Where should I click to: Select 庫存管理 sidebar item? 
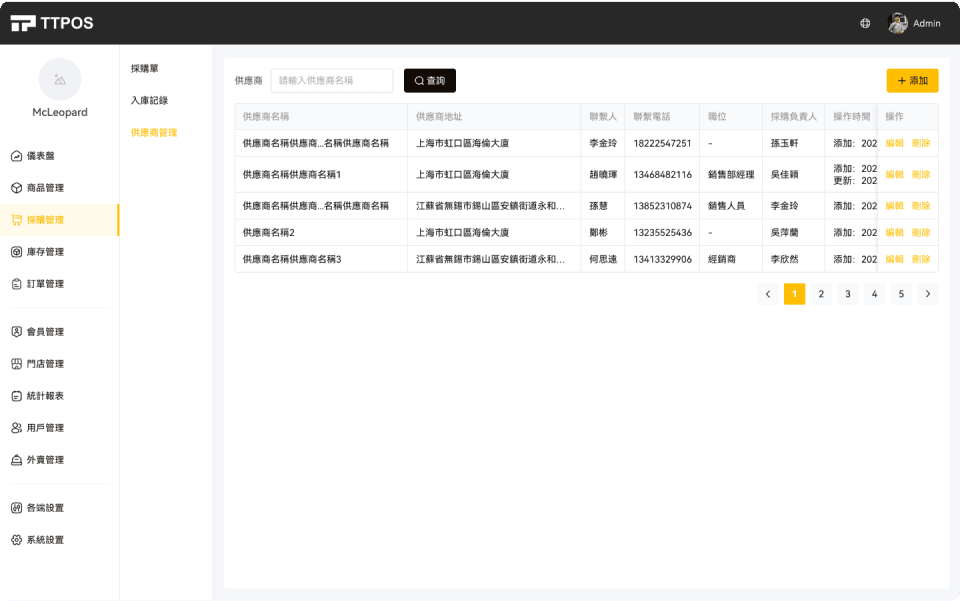coord(45,252)
